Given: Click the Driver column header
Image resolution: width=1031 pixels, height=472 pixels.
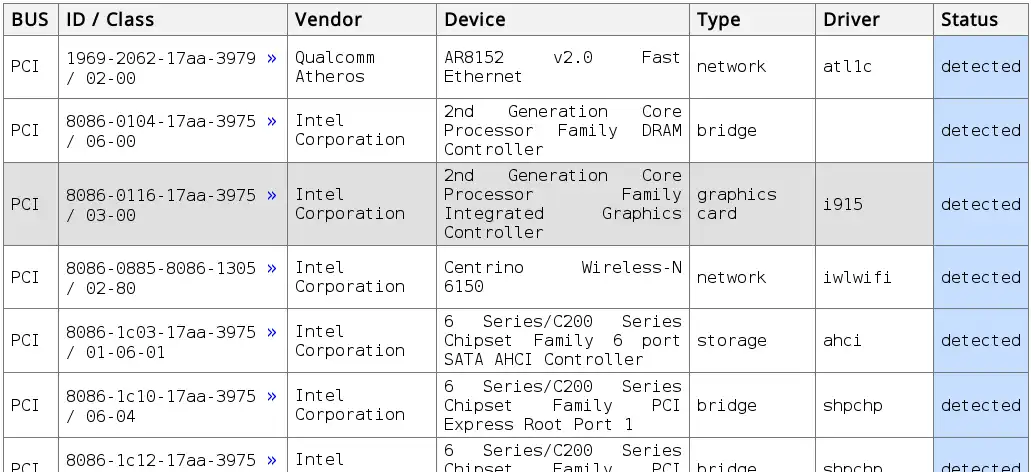Looking at the screenshot, I should point(875,20).
